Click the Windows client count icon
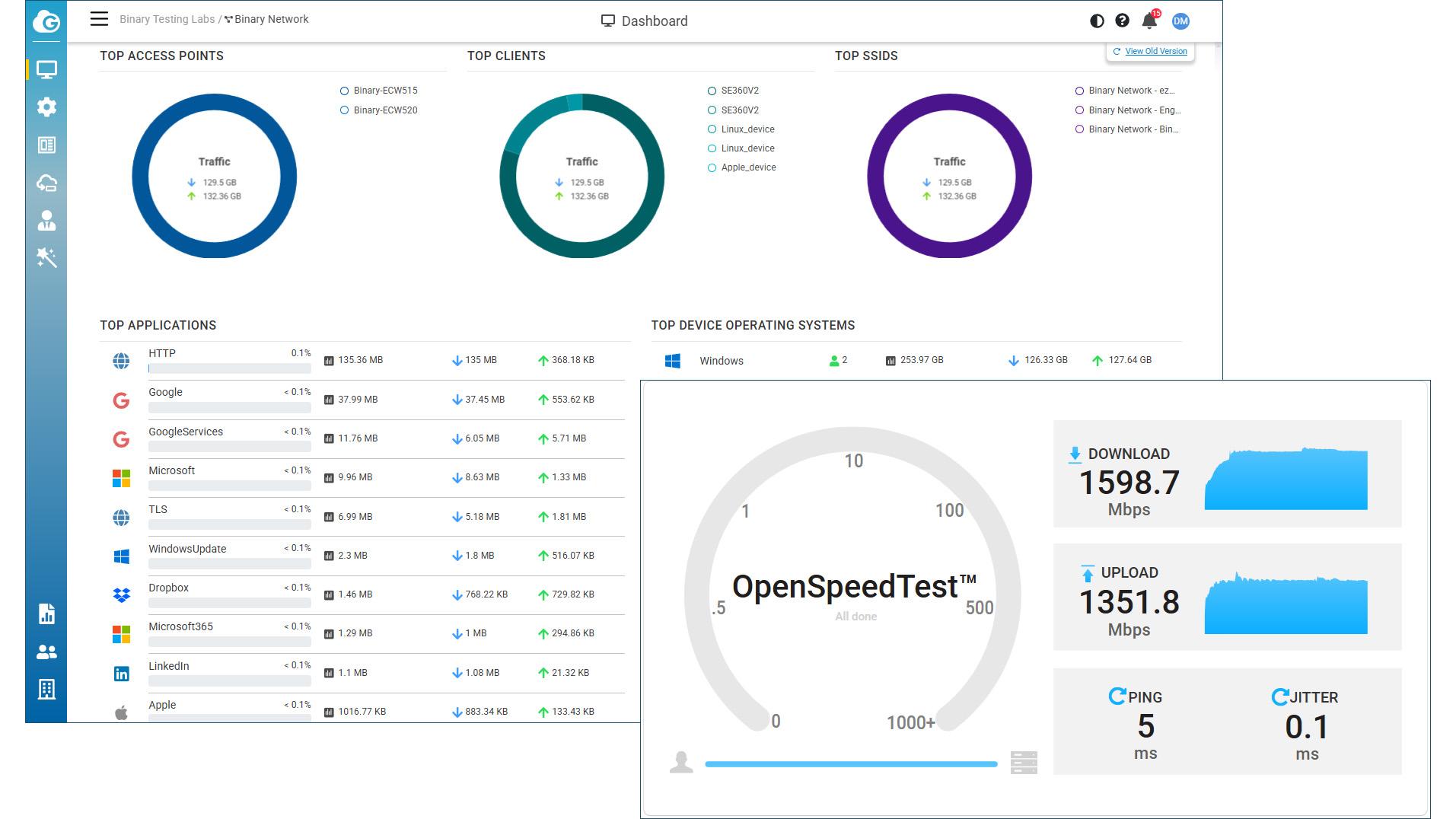This screenshot has width=1456, height=819. (x=834, y=361)
